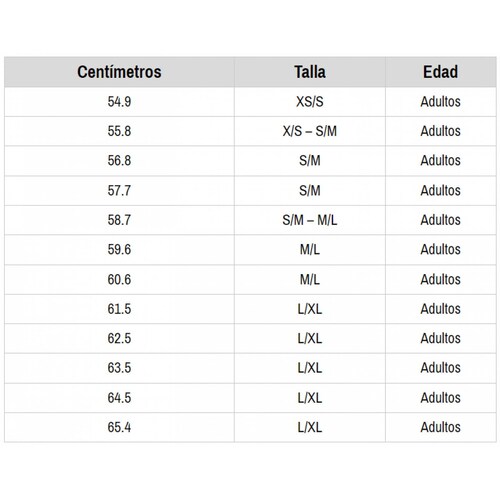Select M/L size in 60.6 row
This screenshot has height=500, width=500.
click(310, 280)
